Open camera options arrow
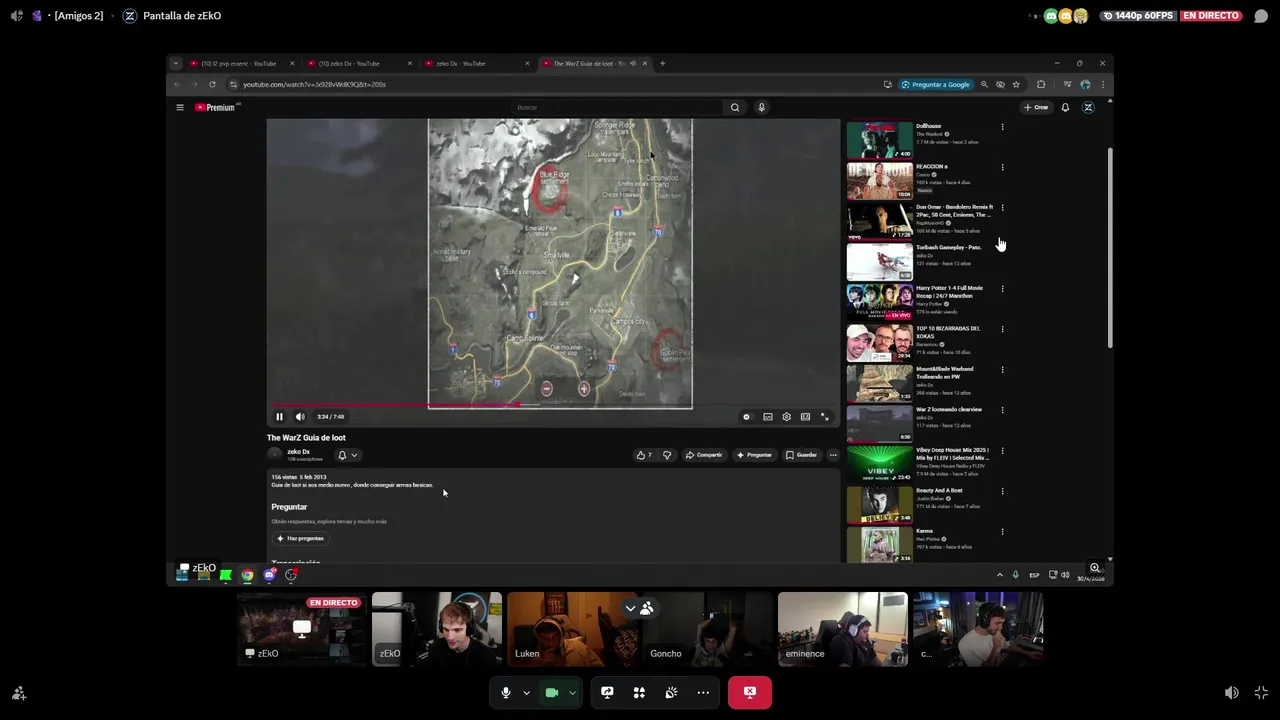Viewport: 1280px width, 720px height. tap(572, 692)
